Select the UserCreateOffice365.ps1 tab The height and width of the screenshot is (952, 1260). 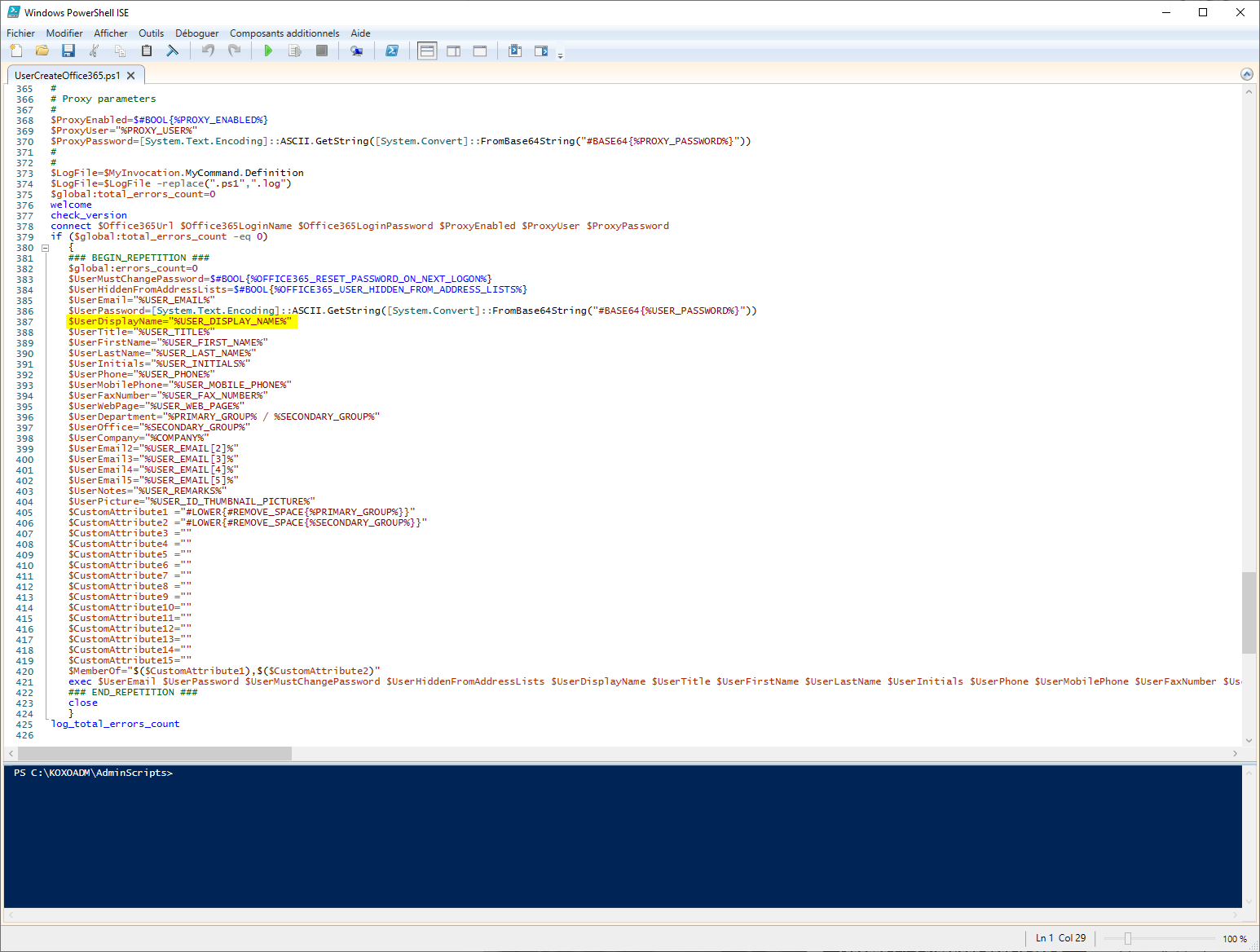click(x=68, y=75)
